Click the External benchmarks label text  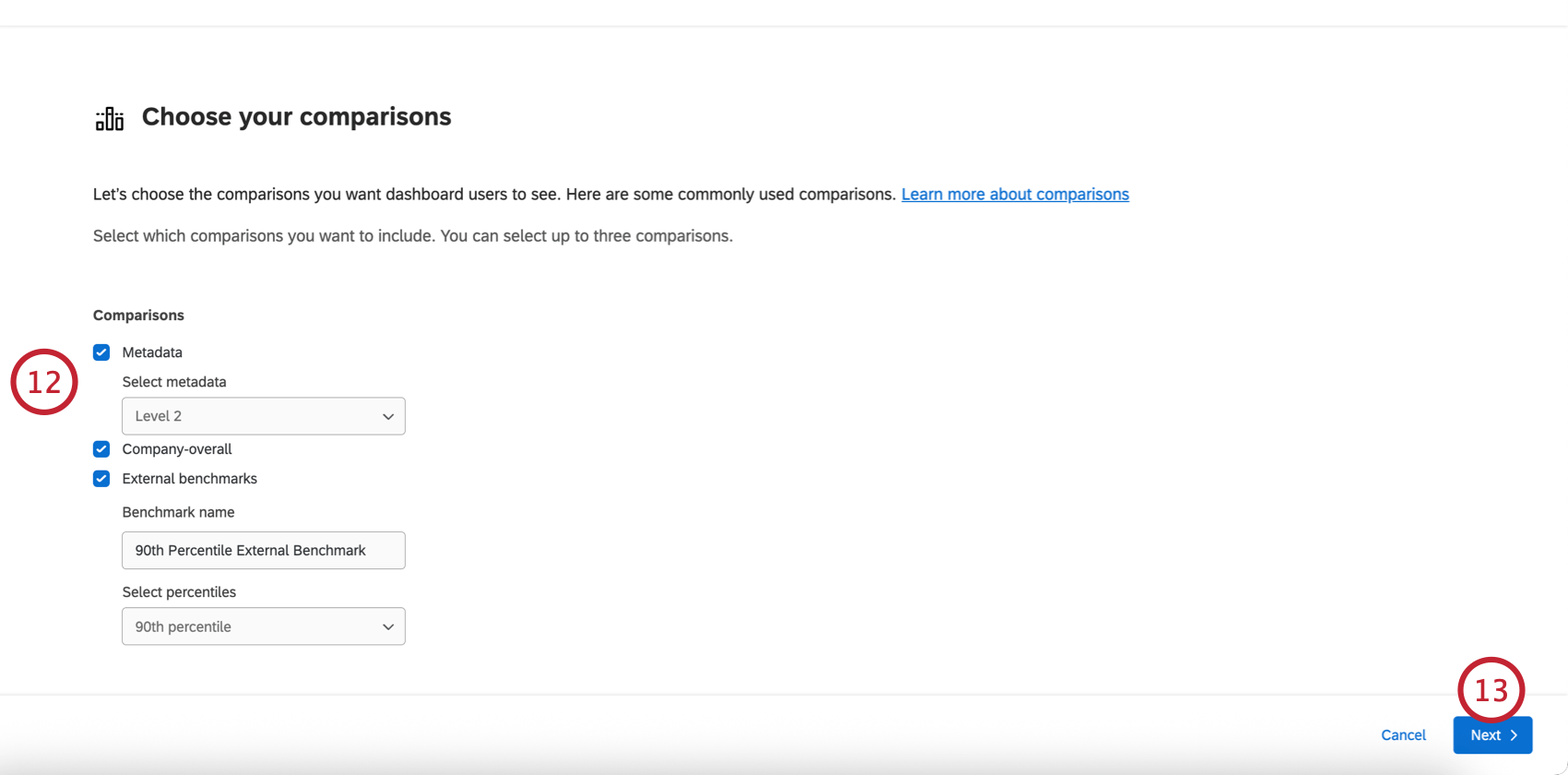(x=189, y=479)
